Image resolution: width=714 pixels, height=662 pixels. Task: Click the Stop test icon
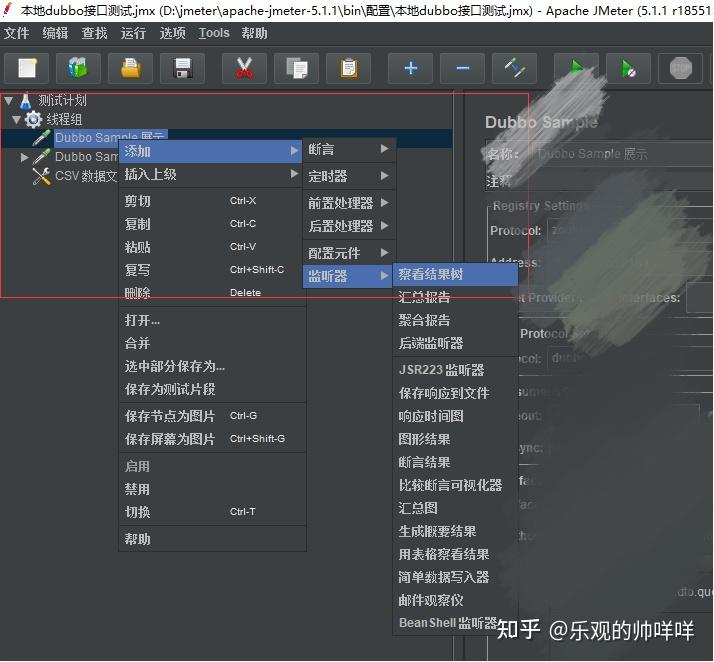681,68
